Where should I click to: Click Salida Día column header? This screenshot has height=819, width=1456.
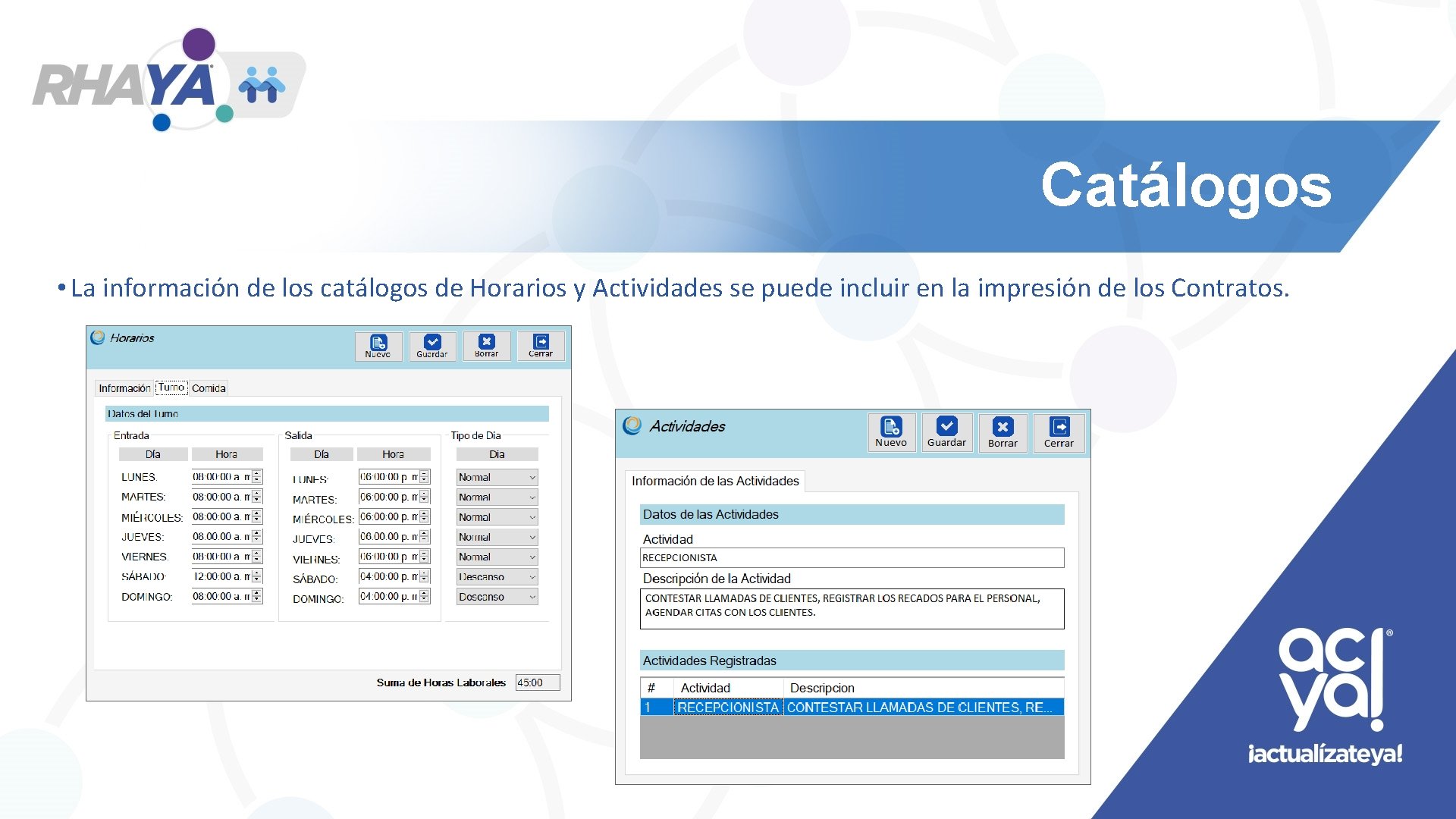pos(322,454)
